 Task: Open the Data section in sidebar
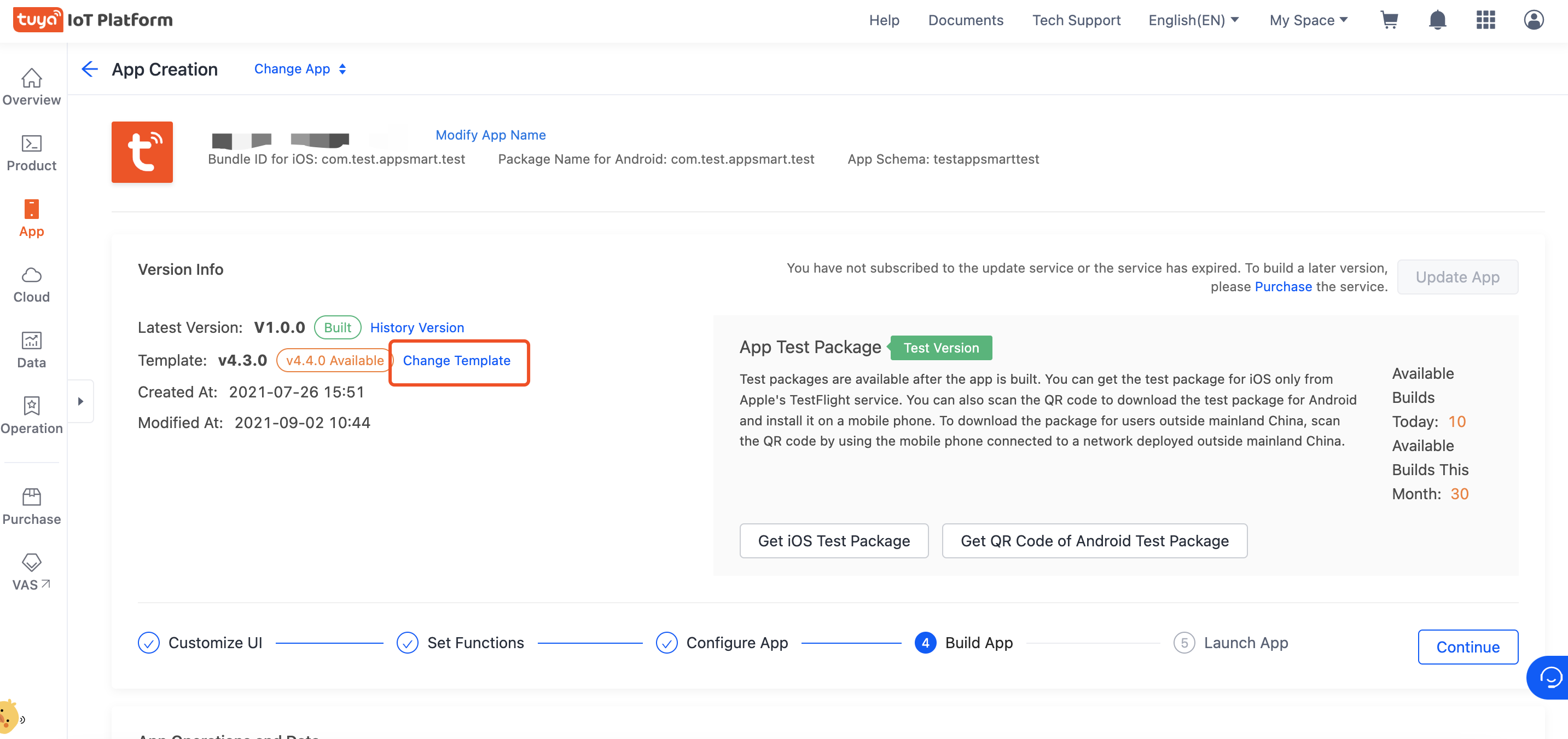[31, 350]
